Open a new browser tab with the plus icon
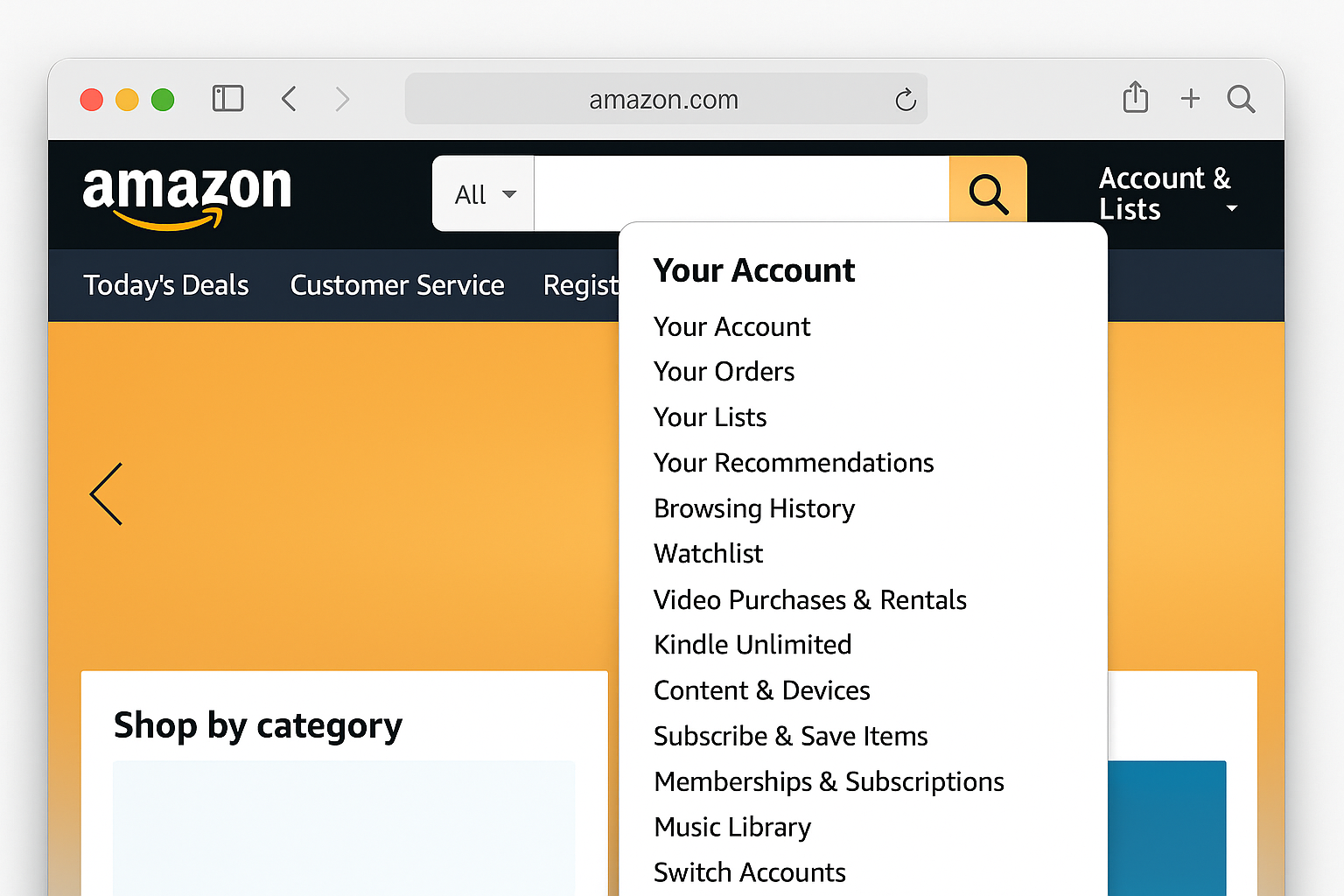Image resolution: width=1344 pixels, height=896 pixels. click(x=1190, y=98)
